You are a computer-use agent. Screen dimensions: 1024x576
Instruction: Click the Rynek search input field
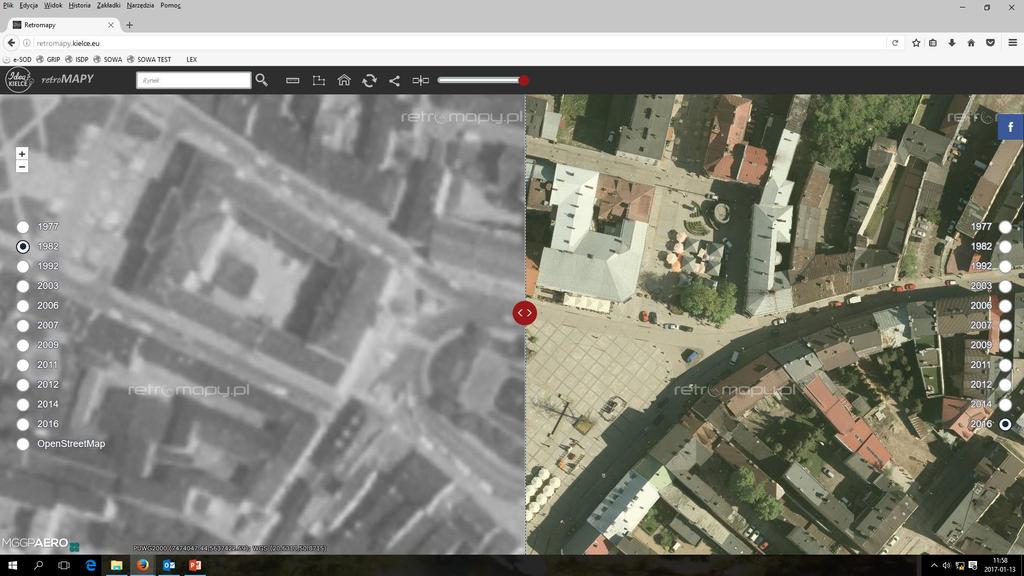193,80
